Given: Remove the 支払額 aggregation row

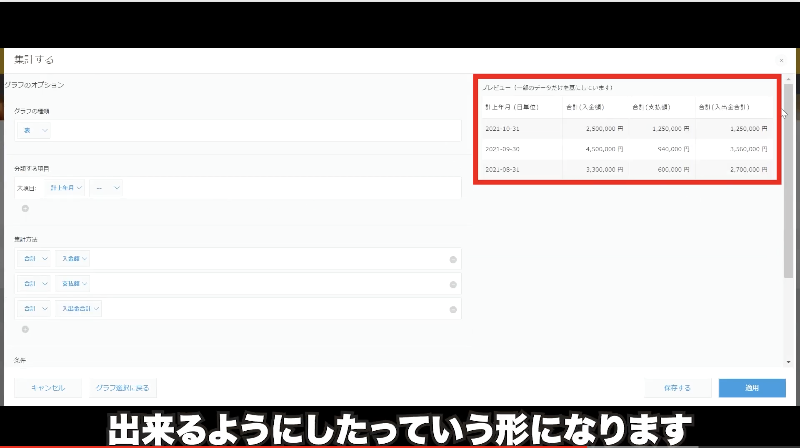Looking at the screenshot, I should [x=453, y=284].
